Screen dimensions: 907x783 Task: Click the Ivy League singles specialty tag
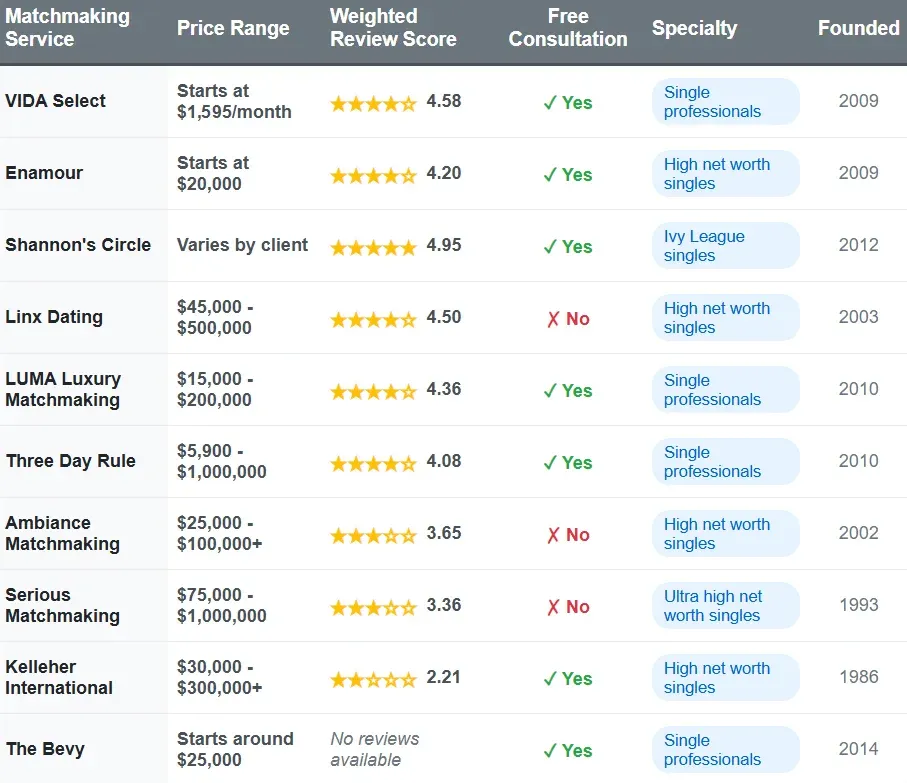[725, 245]
